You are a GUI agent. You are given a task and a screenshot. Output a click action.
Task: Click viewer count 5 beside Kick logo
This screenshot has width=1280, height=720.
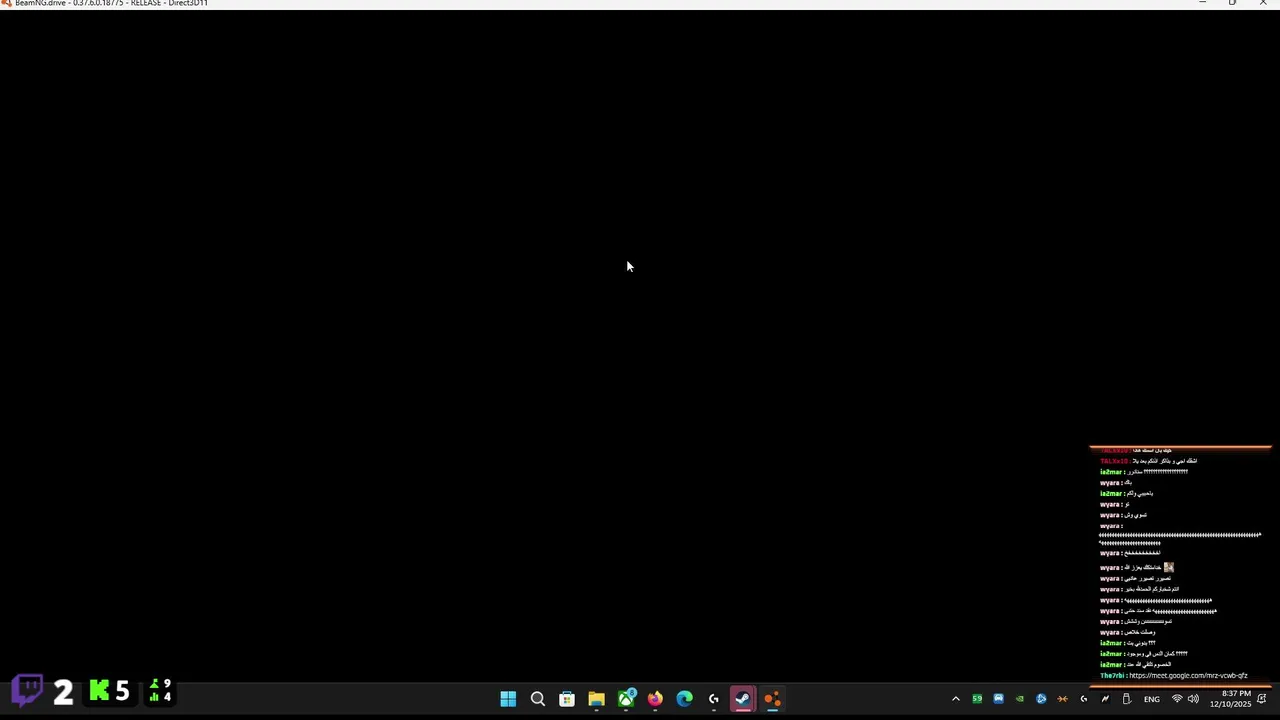click(122, 691)
